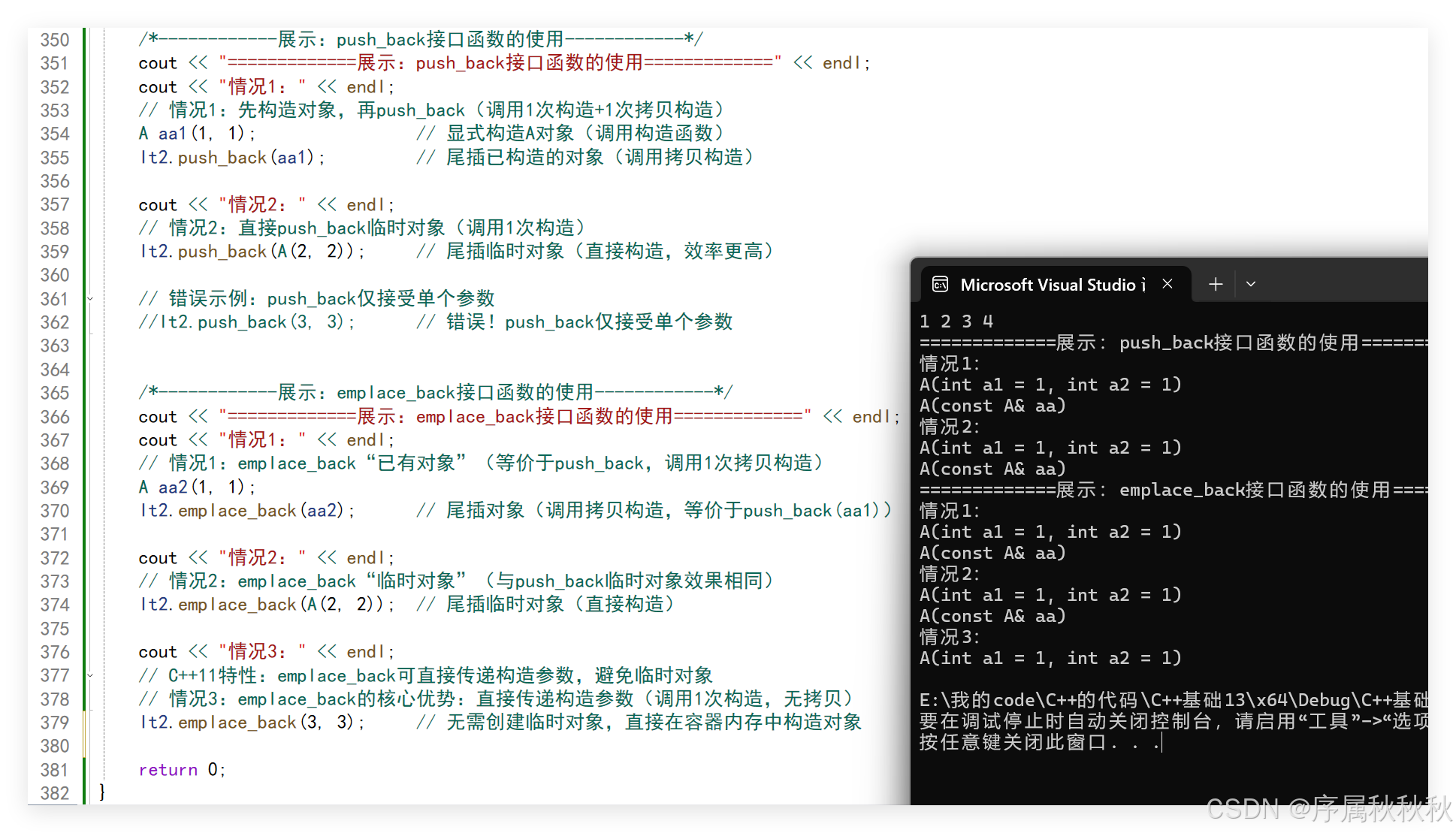
Task: Click line number 365 in the gutter
Action: [x=54, y=393]
